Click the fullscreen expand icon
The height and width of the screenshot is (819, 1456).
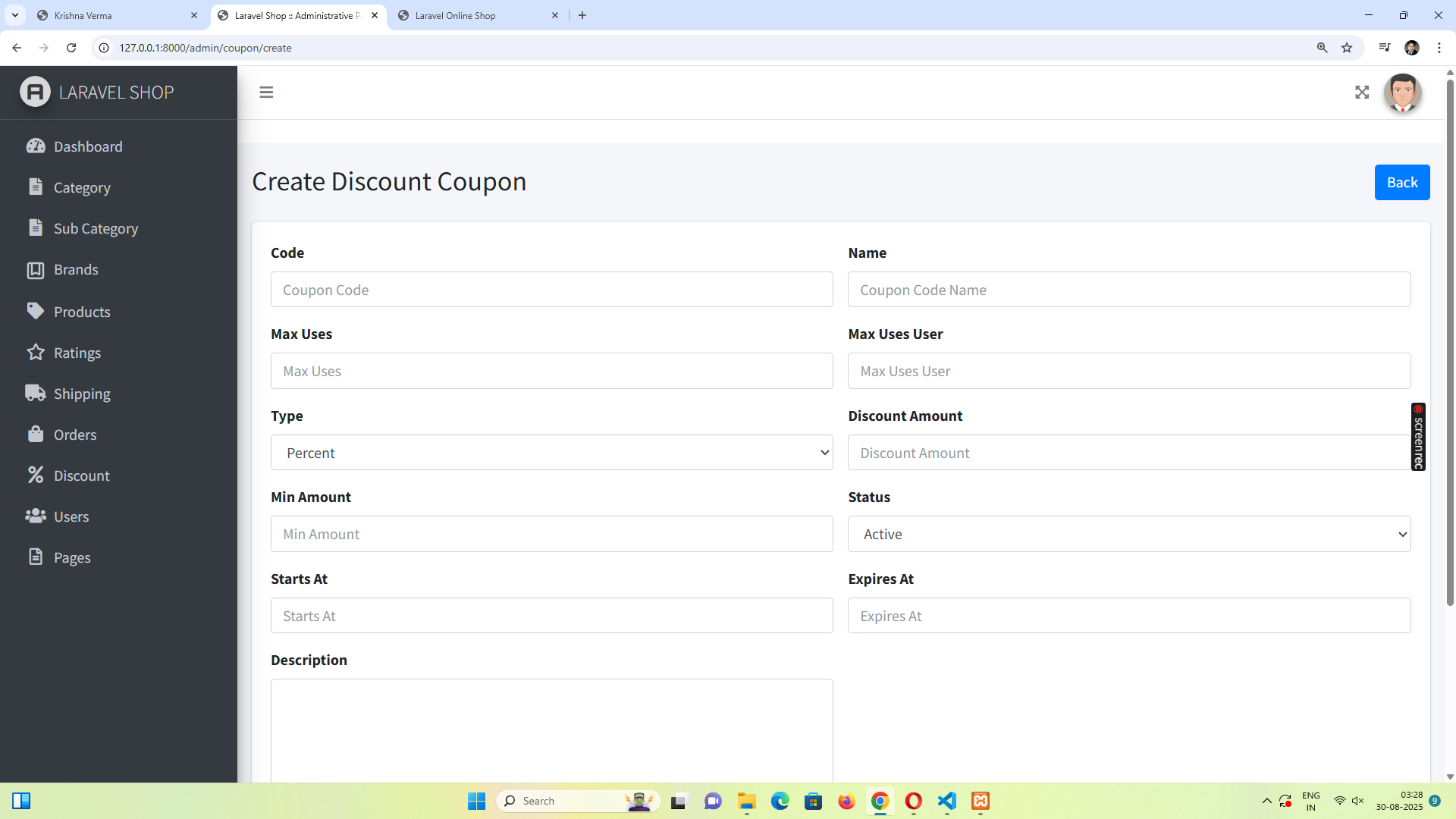pyautogui.click(x=1362, y=93)
